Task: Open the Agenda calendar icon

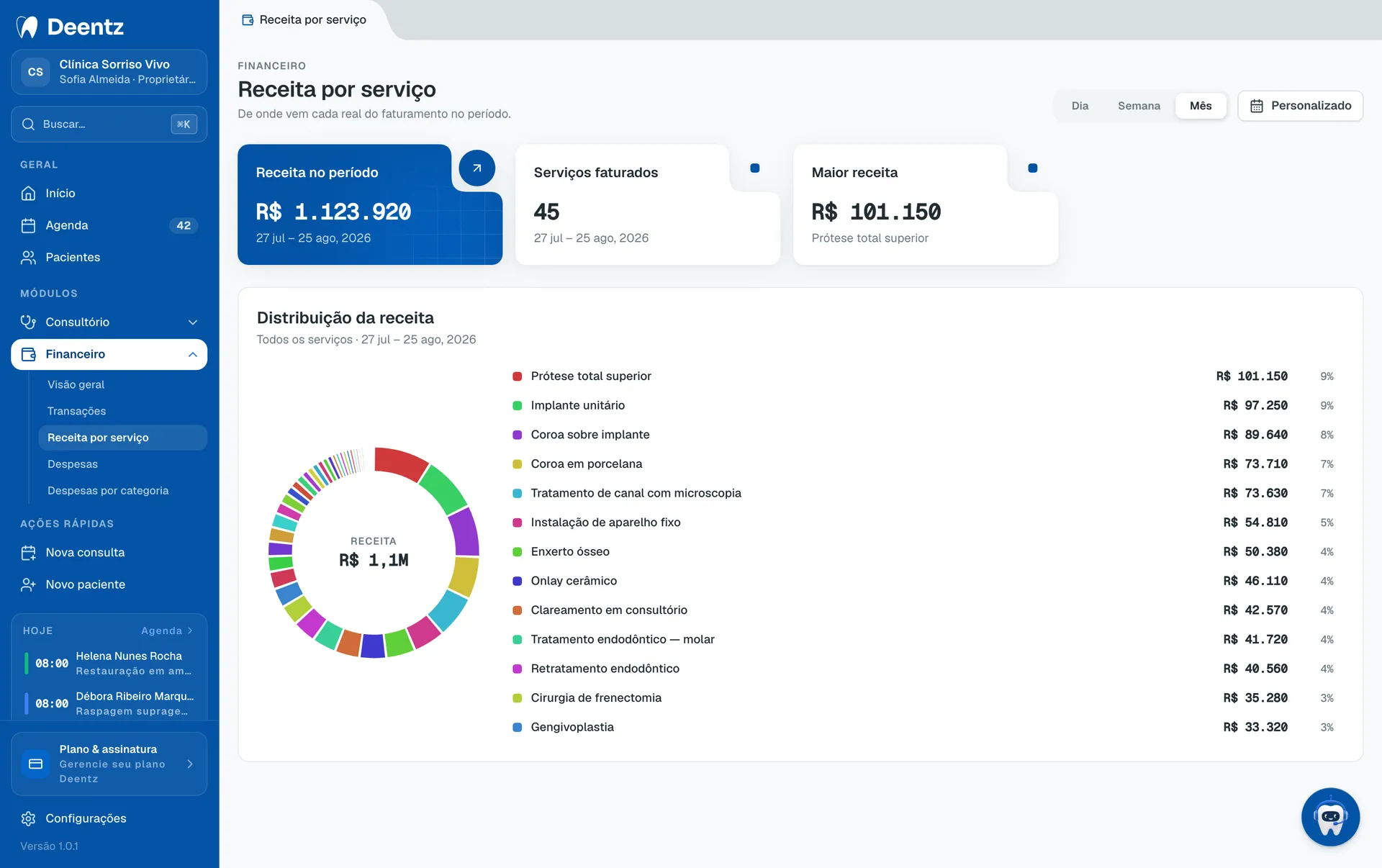Action: click(x=28, y=225)
